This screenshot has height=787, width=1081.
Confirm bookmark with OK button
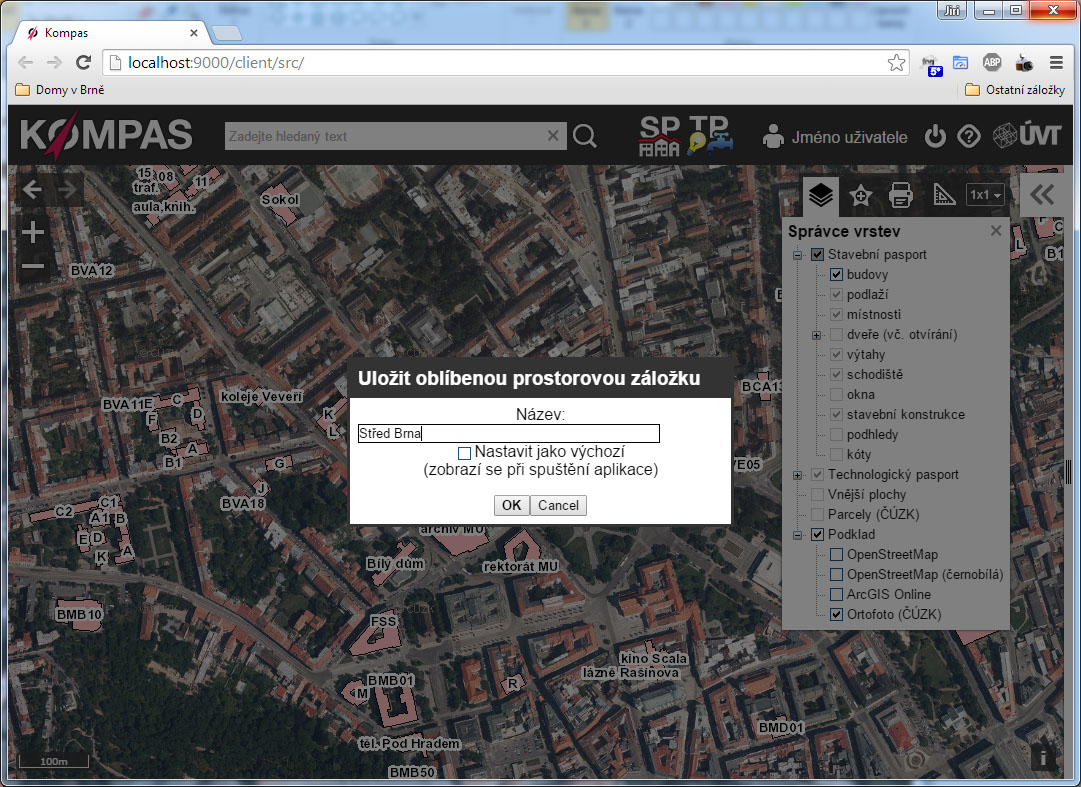(511, 505)
